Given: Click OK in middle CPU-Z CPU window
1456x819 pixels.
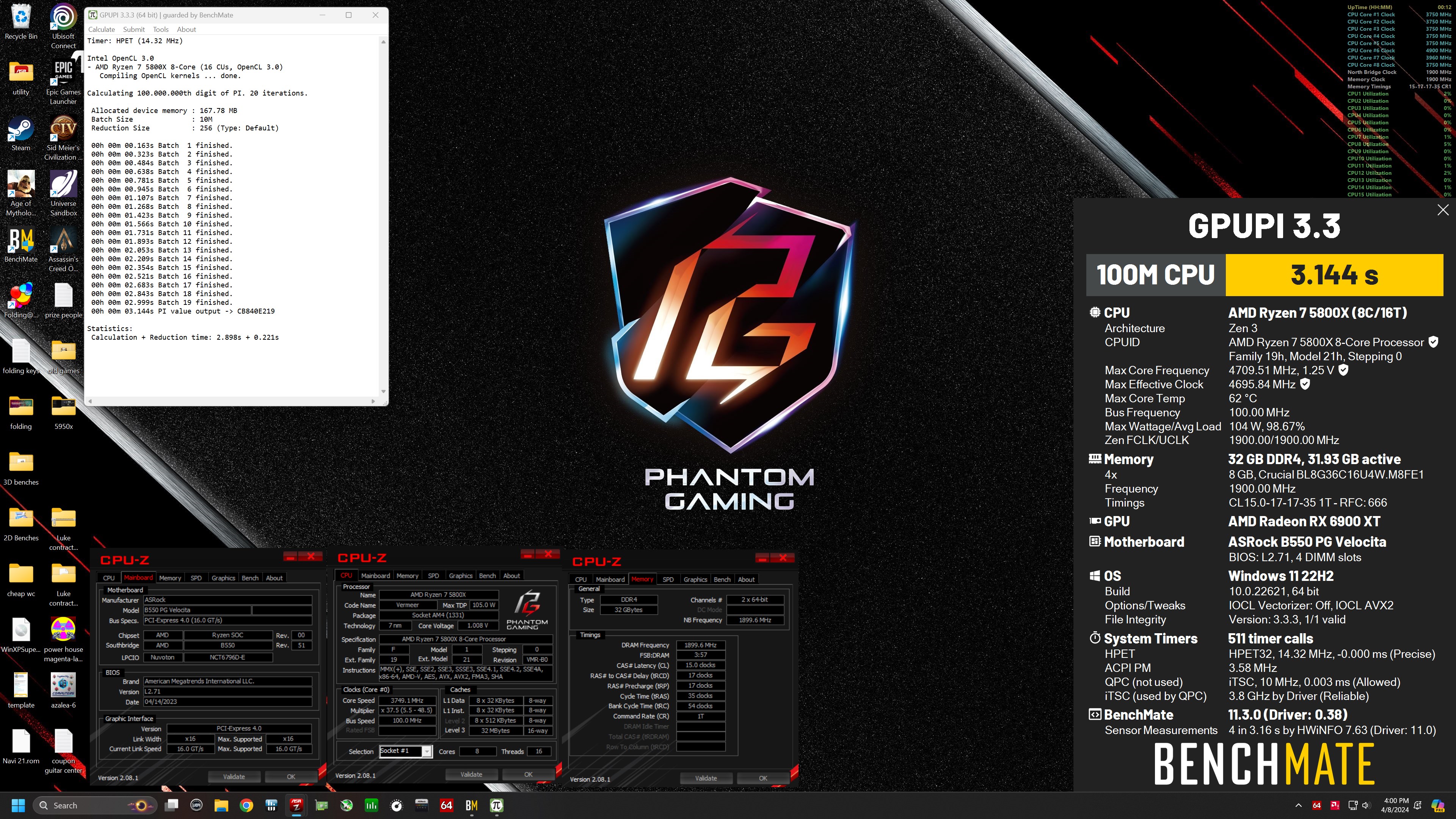Looking at the screenshot, I should tap(528, 774).
